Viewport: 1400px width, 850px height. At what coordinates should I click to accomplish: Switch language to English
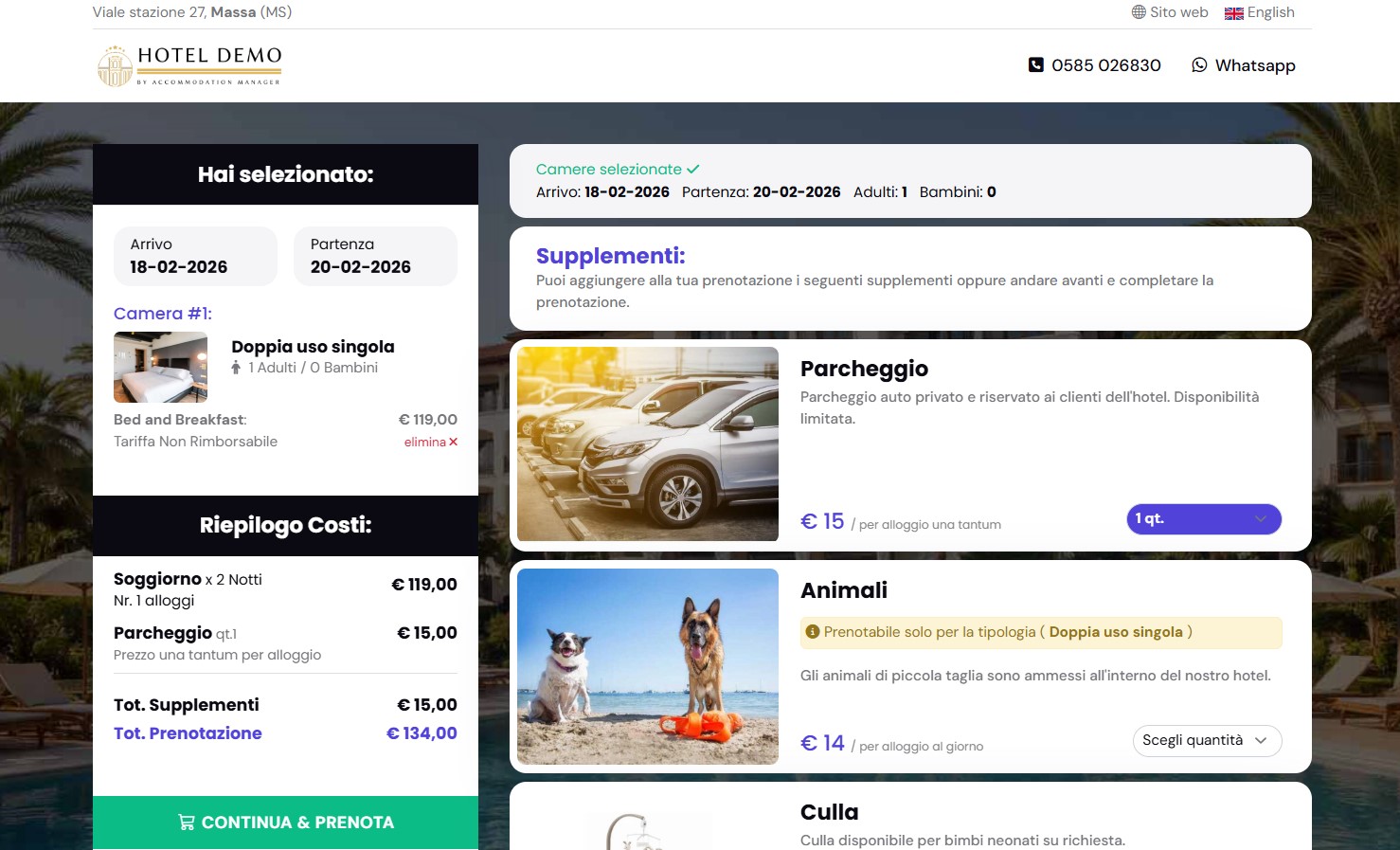1260,12
